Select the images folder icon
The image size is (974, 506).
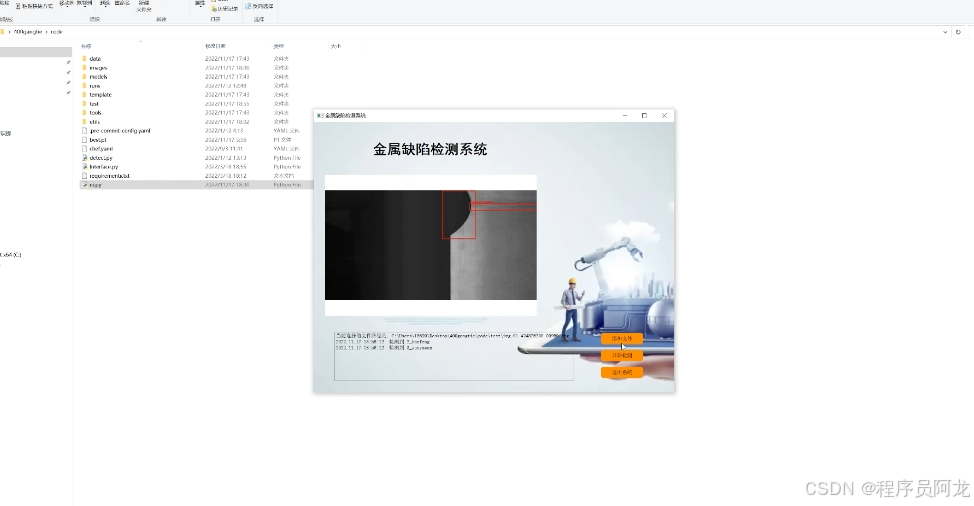click(x=84, y=68)
